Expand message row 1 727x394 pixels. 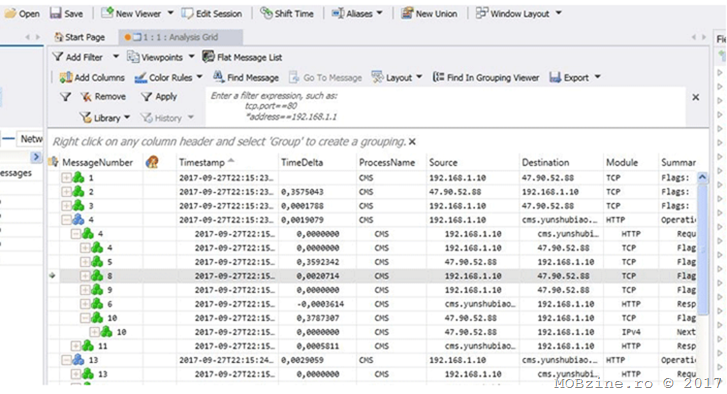click(x=66, y=178)
